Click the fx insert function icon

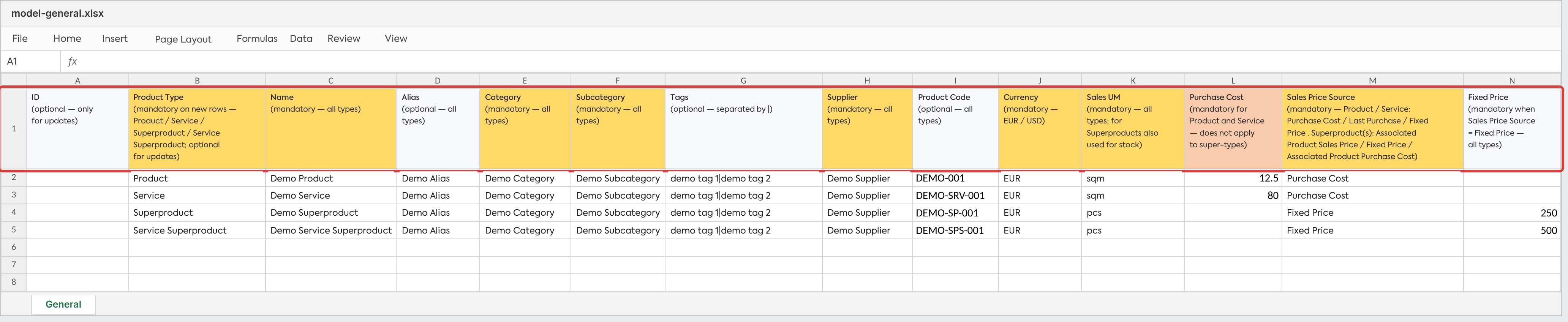73,61
